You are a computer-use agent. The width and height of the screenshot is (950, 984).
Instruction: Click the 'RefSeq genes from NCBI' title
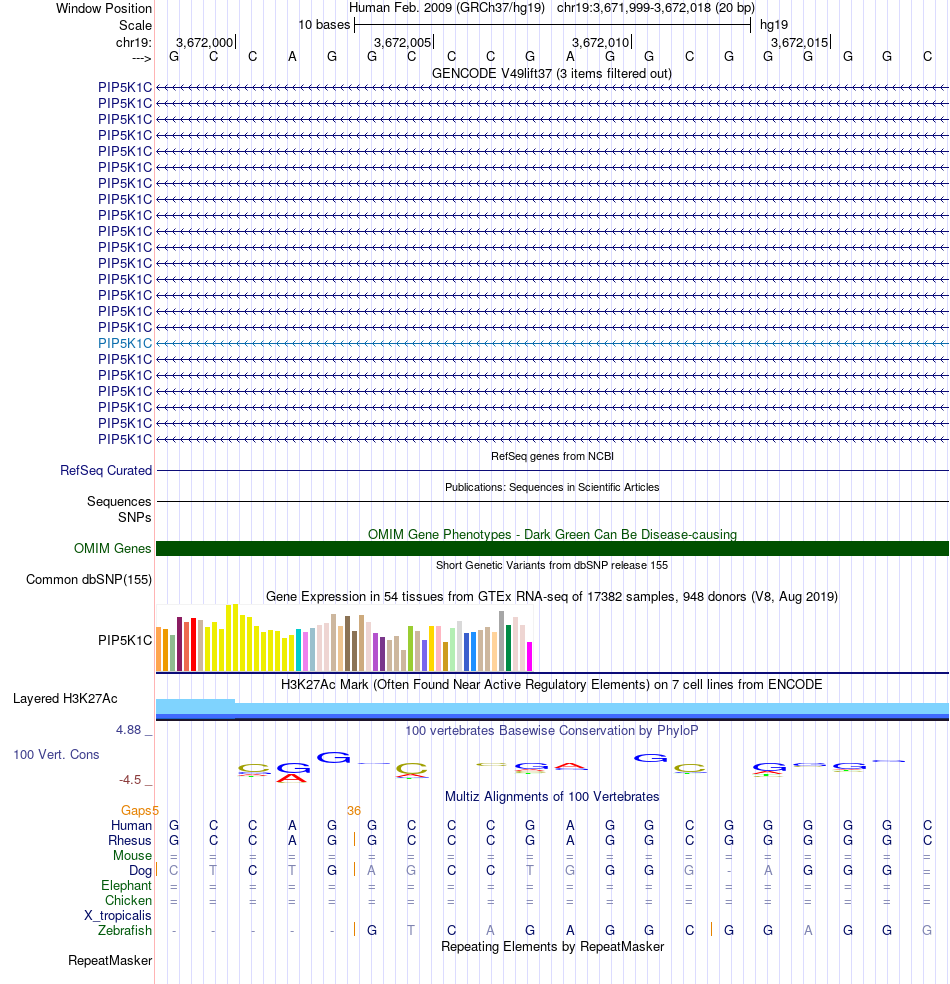(552, 456)
